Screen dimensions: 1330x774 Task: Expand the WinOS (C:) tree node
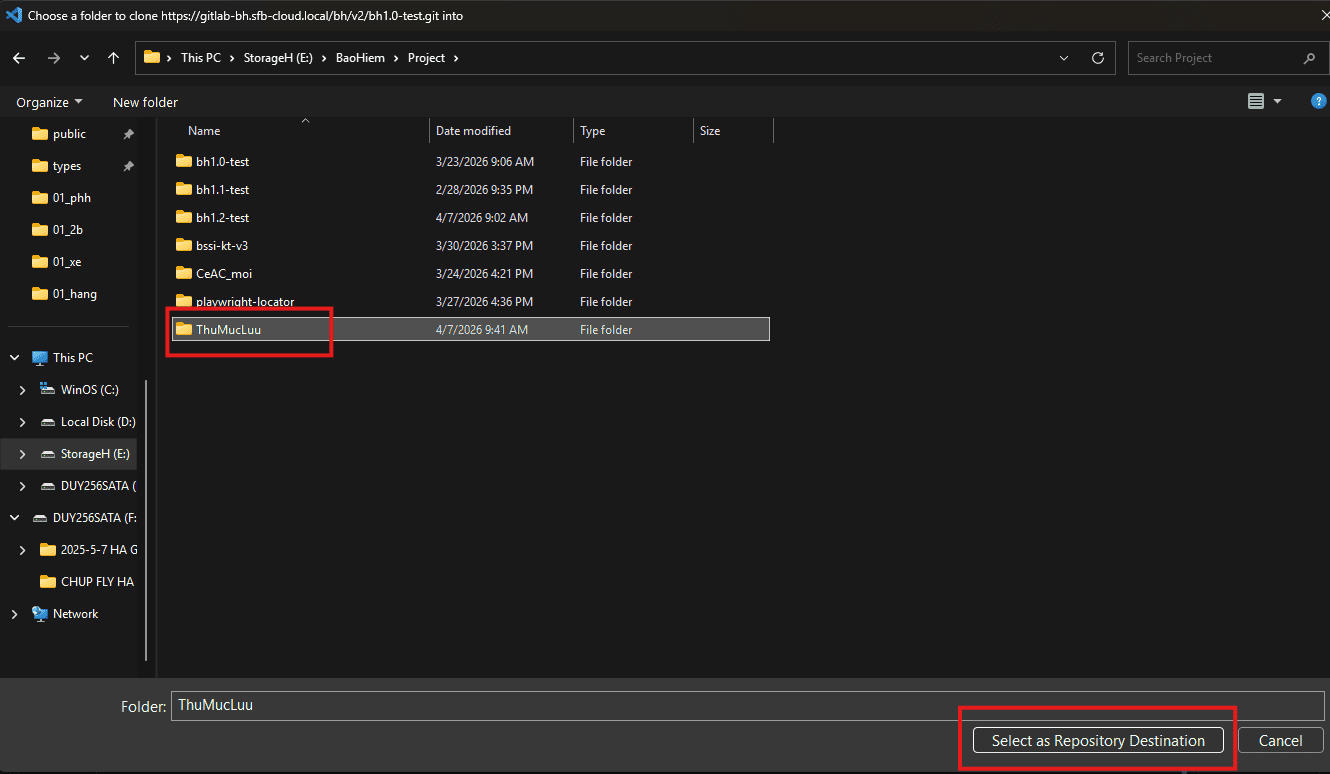click(22, 389)
